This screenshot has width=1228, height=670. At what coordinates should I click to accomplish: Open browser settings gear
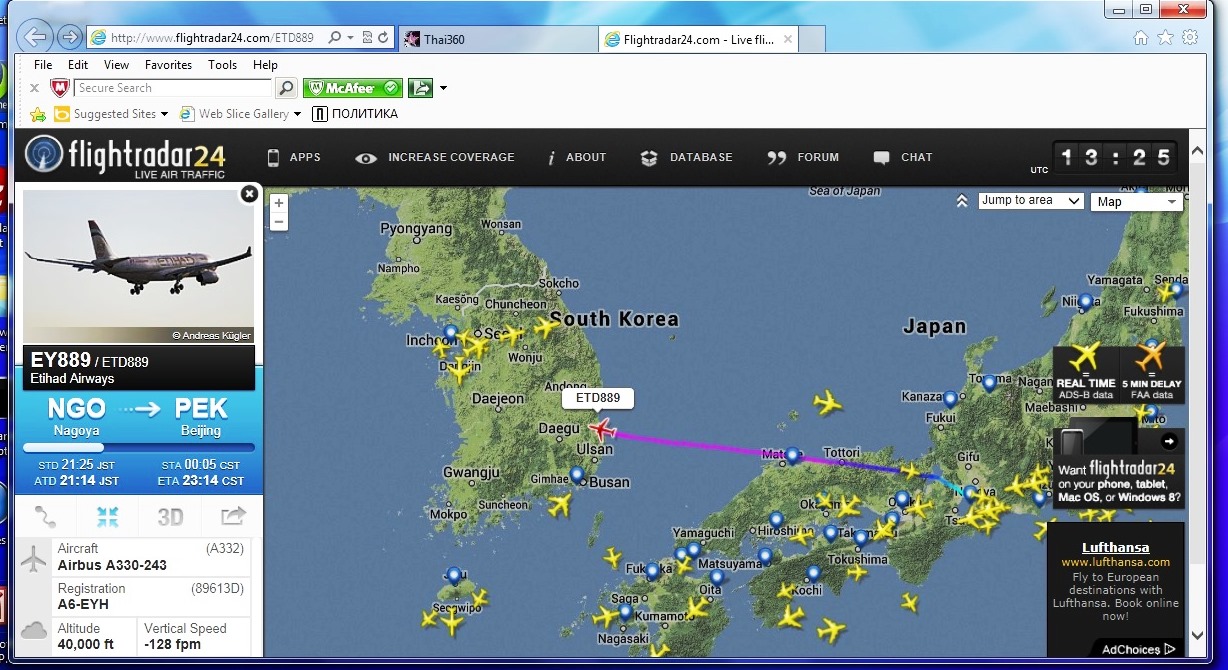tap(1190, 37)
